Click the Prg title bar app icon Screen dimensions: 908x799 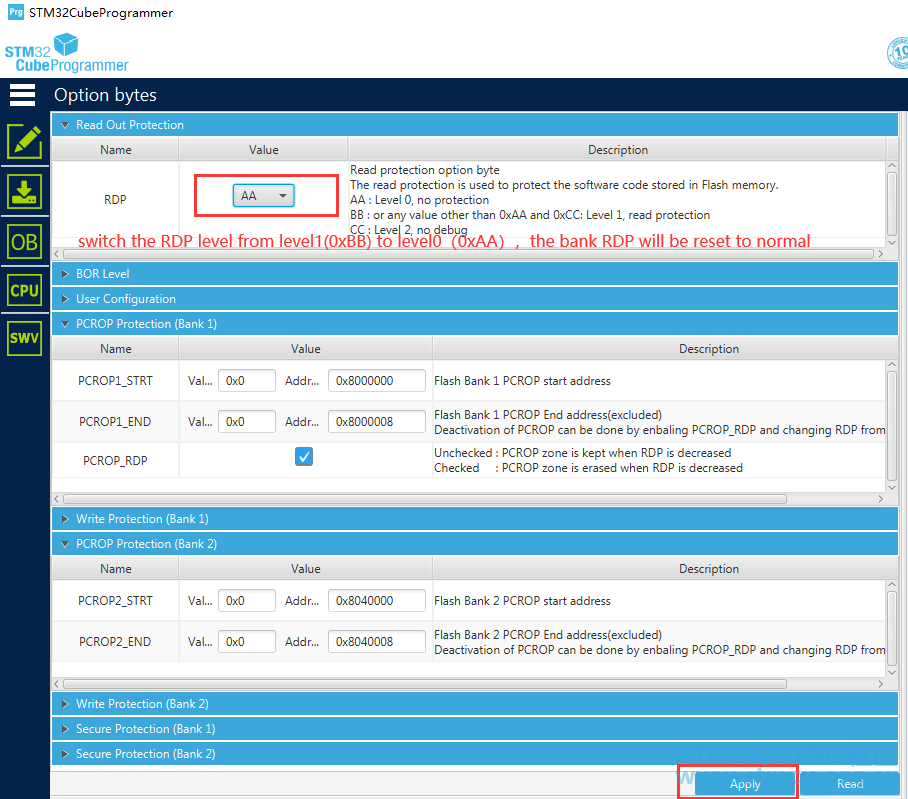[x=16, y=12]
